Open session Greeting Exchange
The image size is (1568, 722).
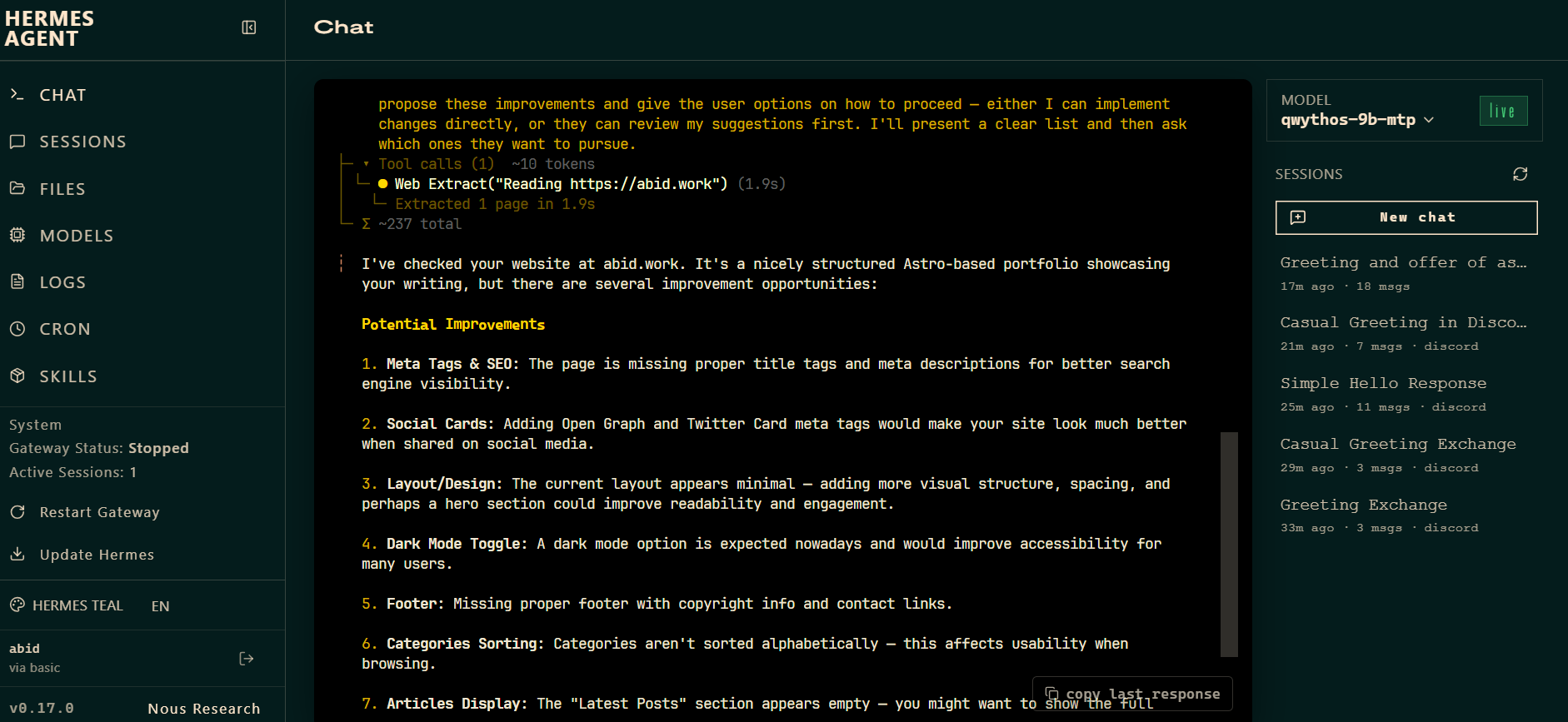point(1406,515)
